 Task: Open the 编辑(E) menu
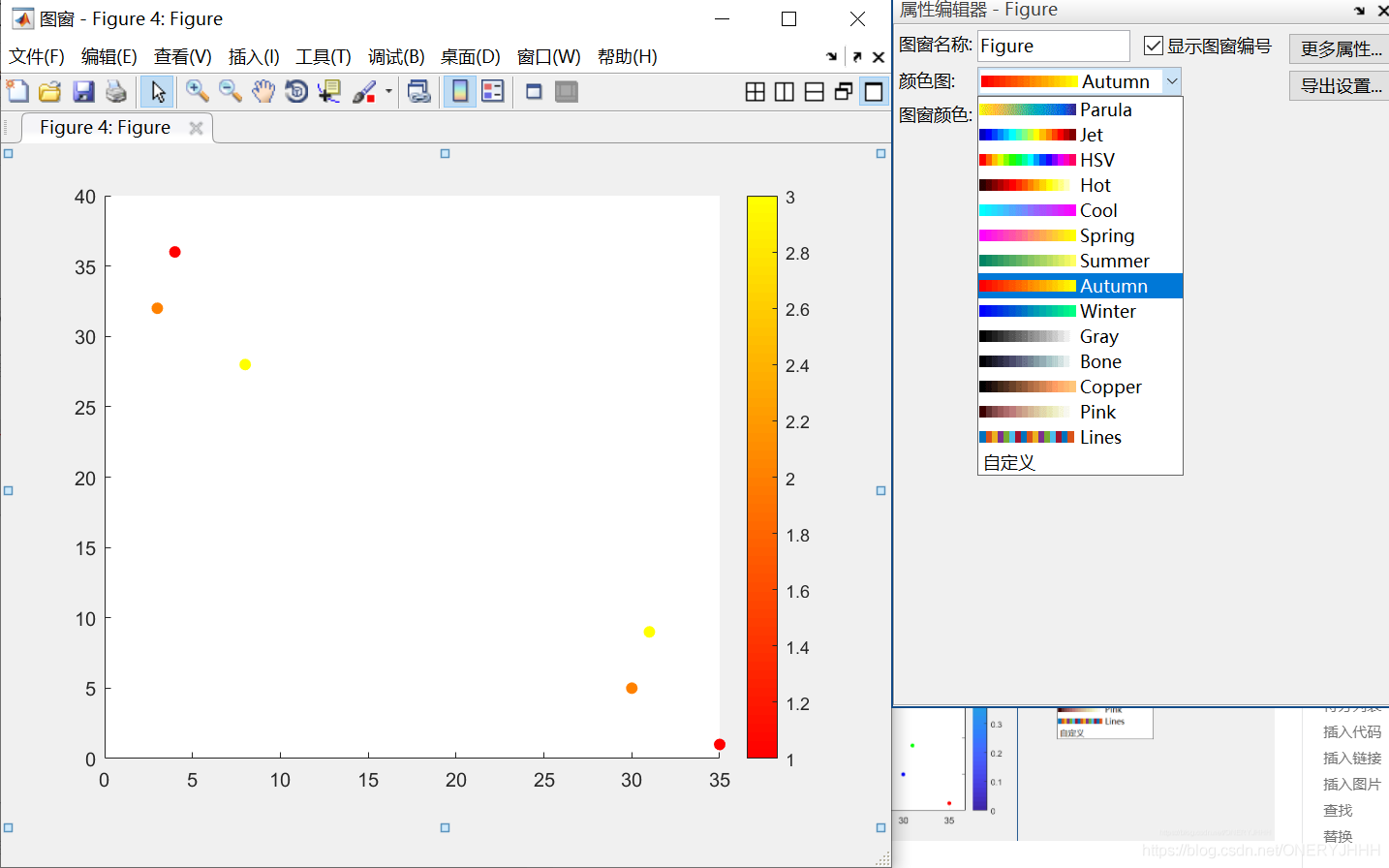109,57
